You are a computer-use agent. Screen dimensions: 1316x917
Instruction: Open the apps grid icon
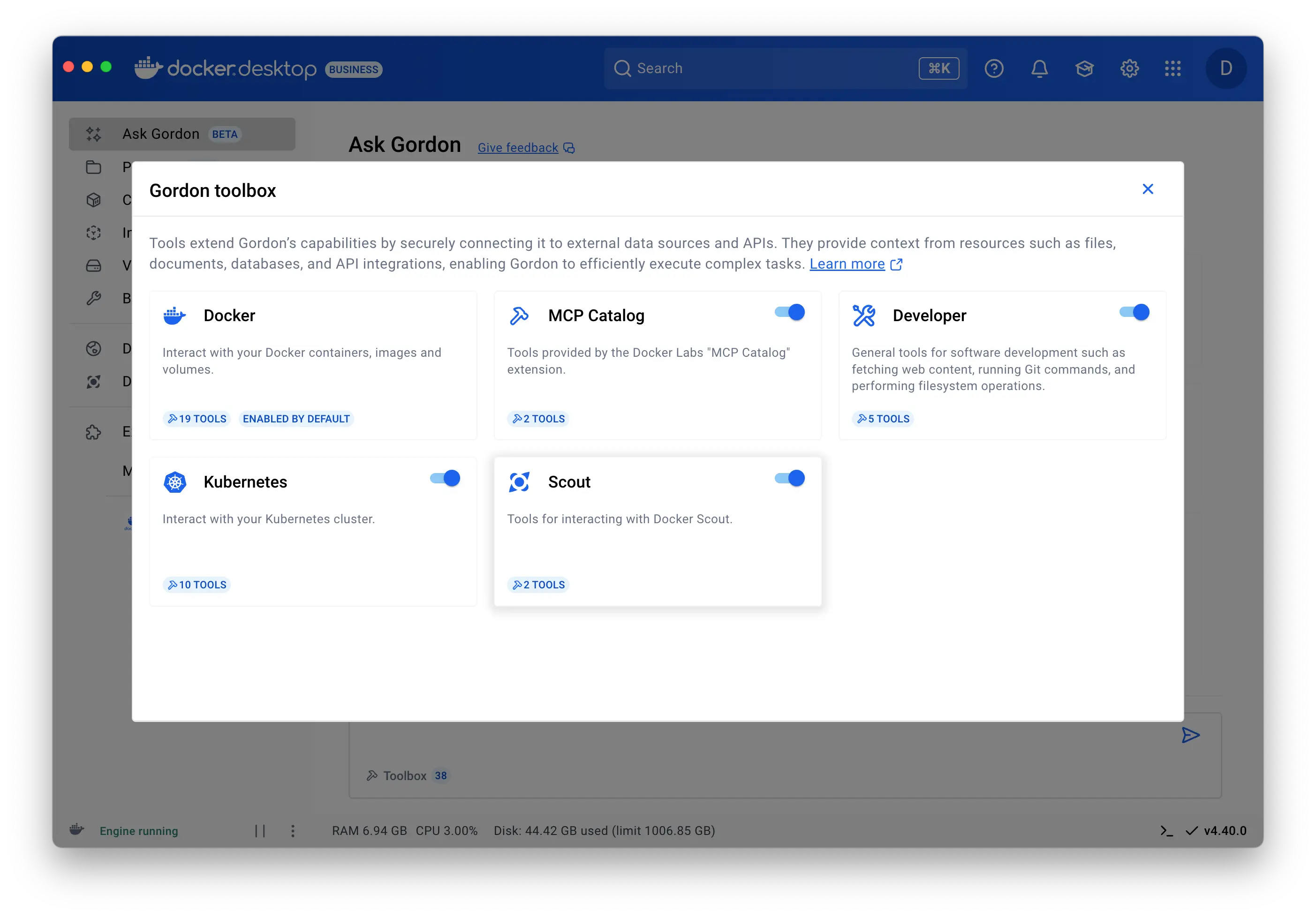(1172, 69)
